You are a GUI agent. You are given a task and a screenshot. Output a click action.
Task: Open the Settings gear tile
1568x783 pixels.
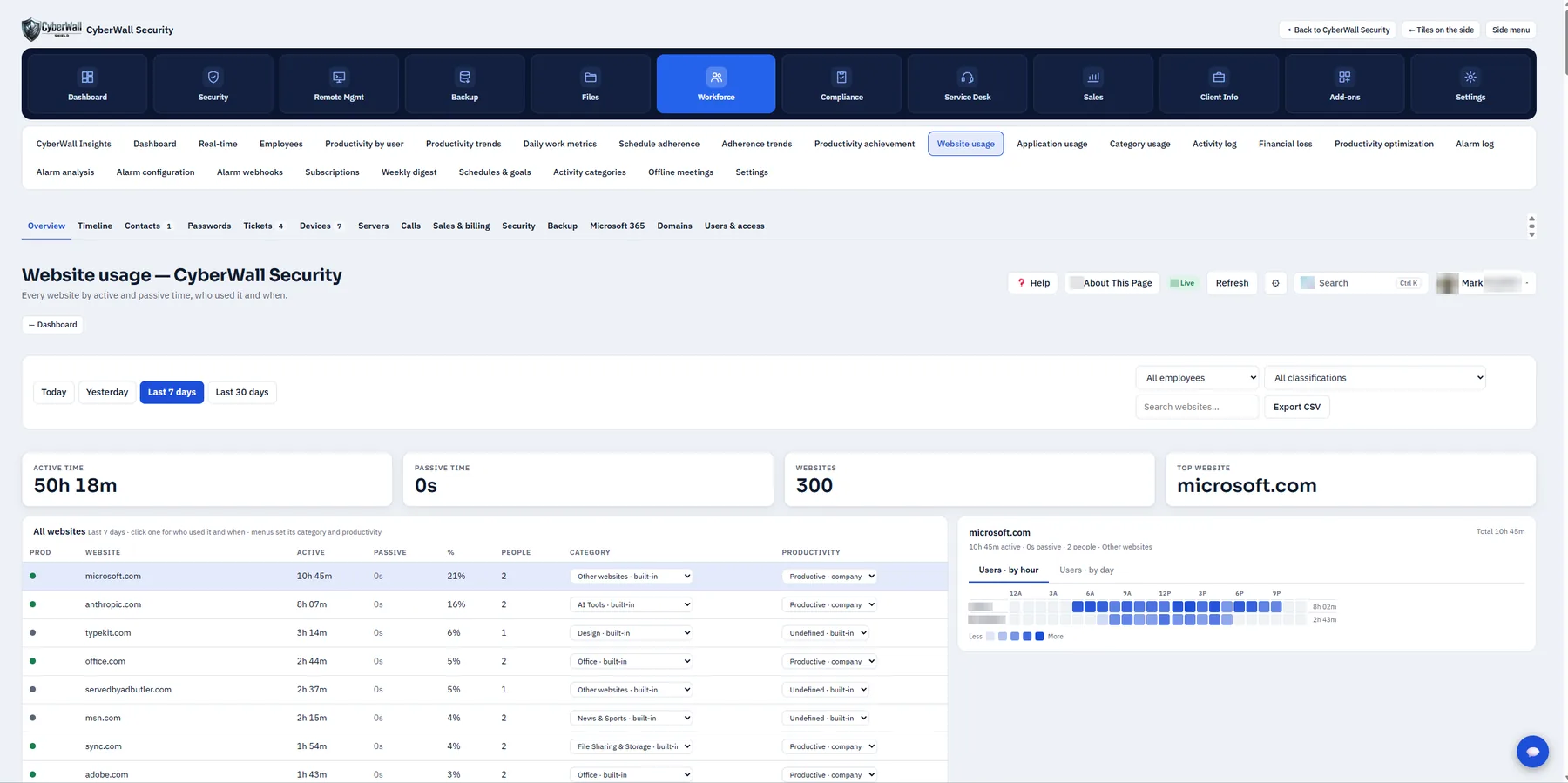(x=1470, y=84)
